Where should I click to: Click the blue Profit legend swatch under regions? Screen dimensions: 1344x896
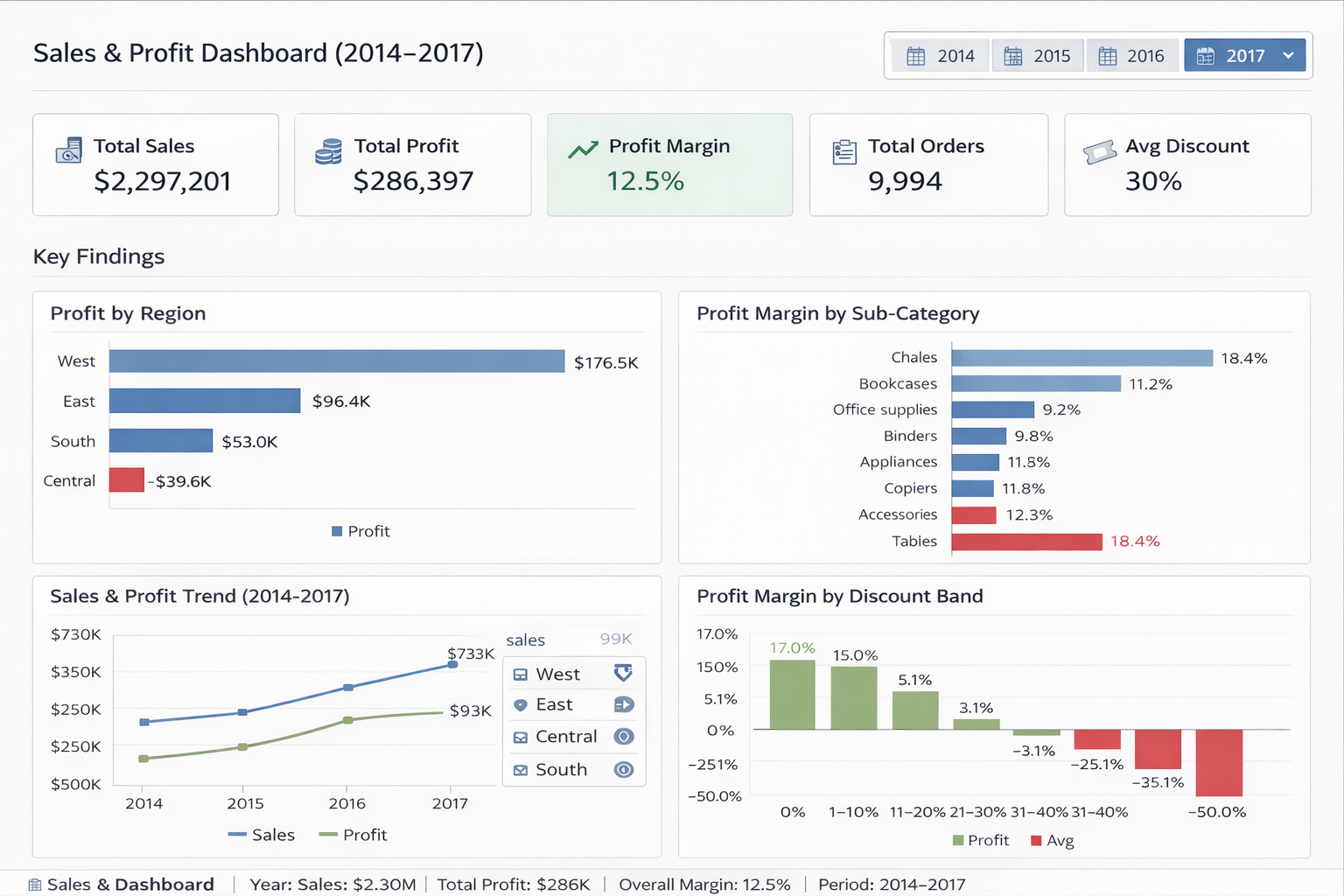coord(337,531)
